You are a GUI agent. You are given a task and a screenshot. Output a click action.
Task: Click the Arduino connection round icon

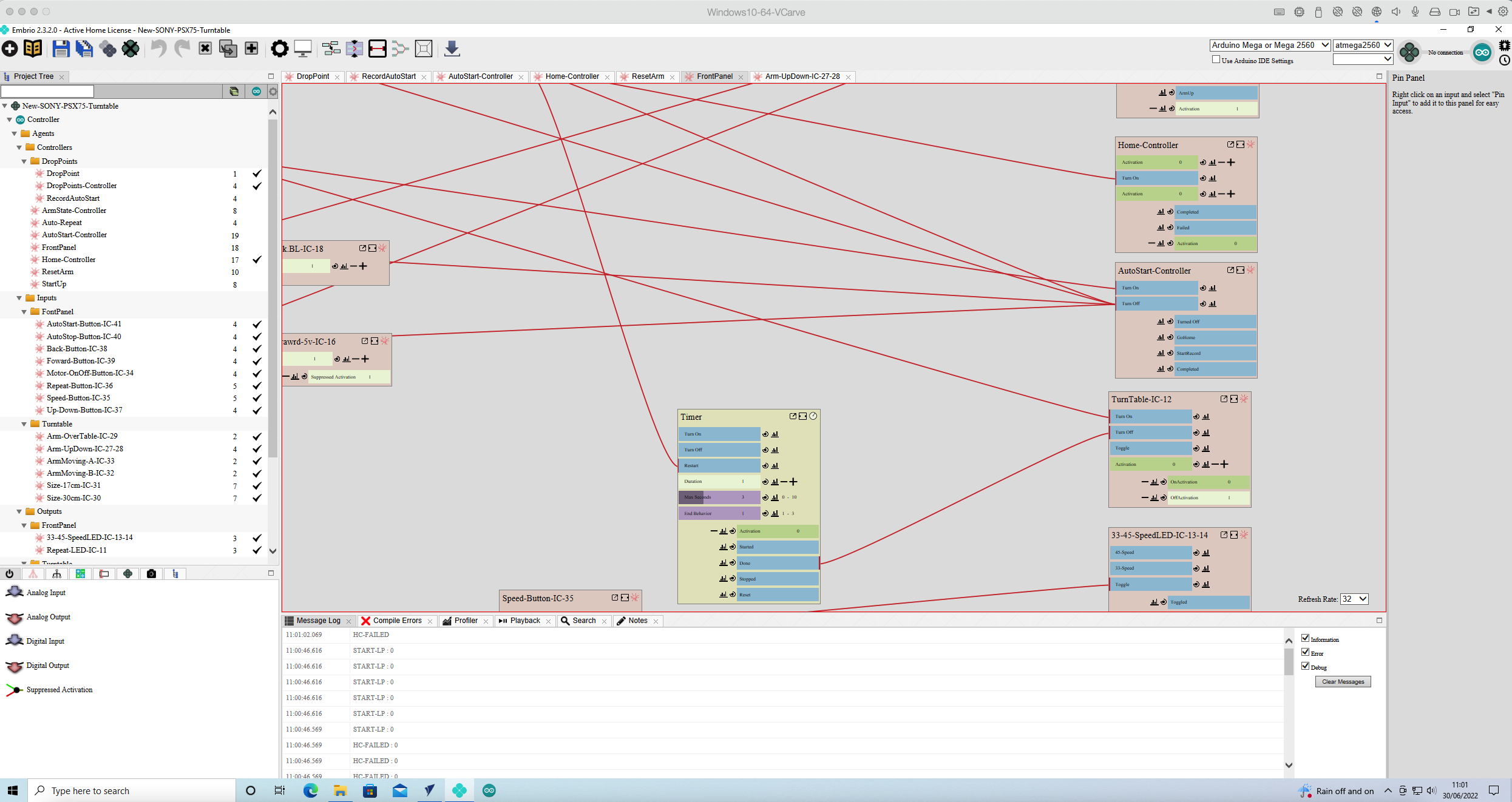point(1482,52)
